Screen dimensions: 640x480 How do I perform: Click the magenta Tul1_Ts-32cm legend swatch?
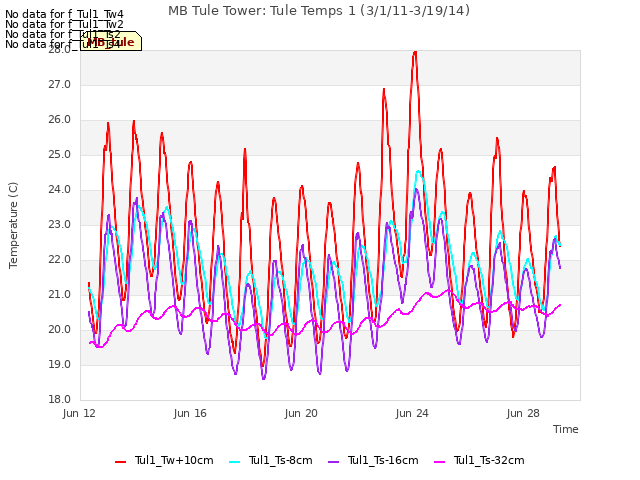tap(440, 462)
